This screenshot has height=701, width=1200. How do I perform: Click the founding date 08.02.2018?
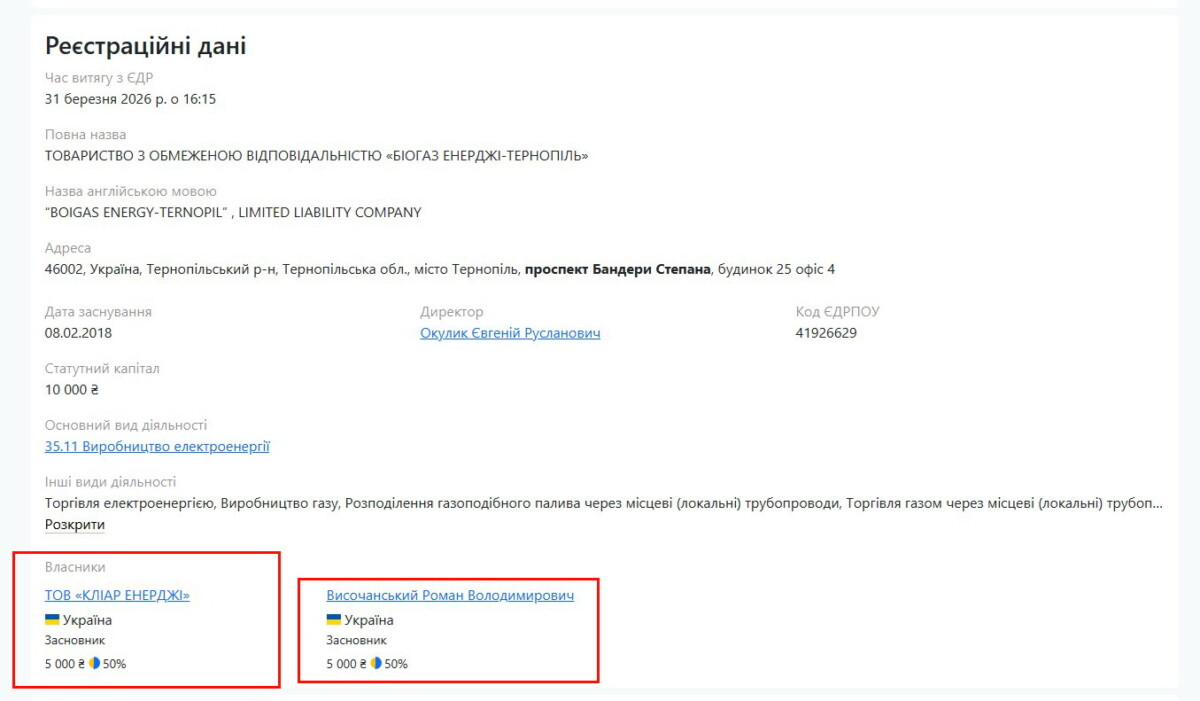coord(79,333)
